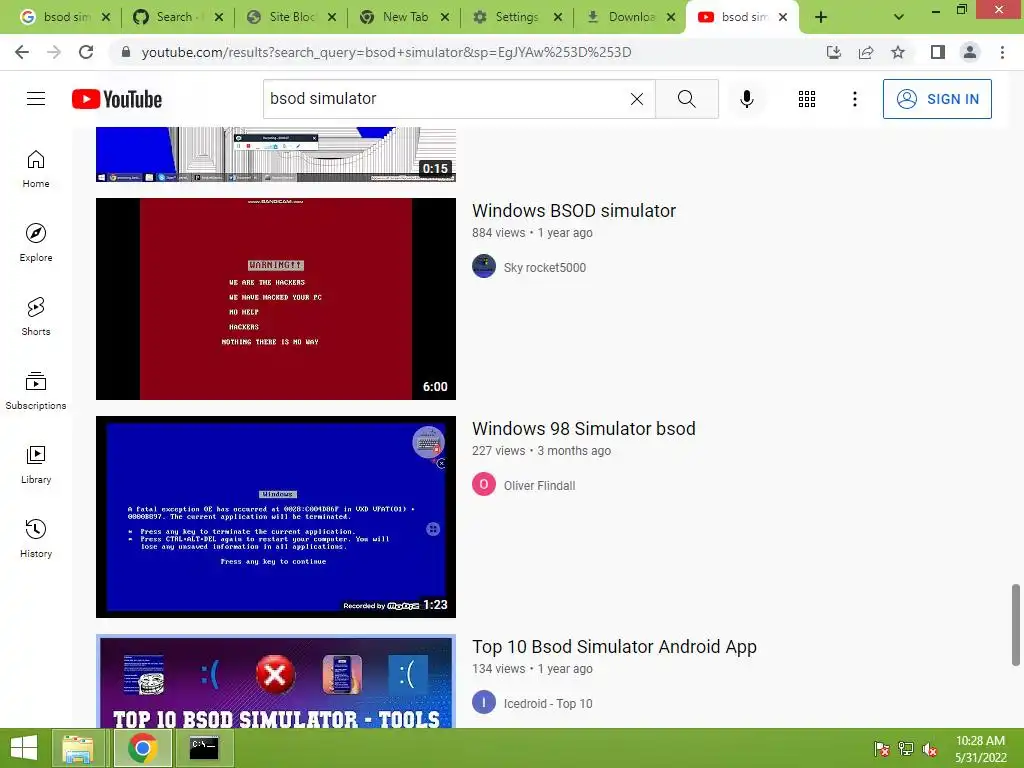Click the muted volume tray icon
The width and height of the screenshot is (1024, 768).
[930, 749]
